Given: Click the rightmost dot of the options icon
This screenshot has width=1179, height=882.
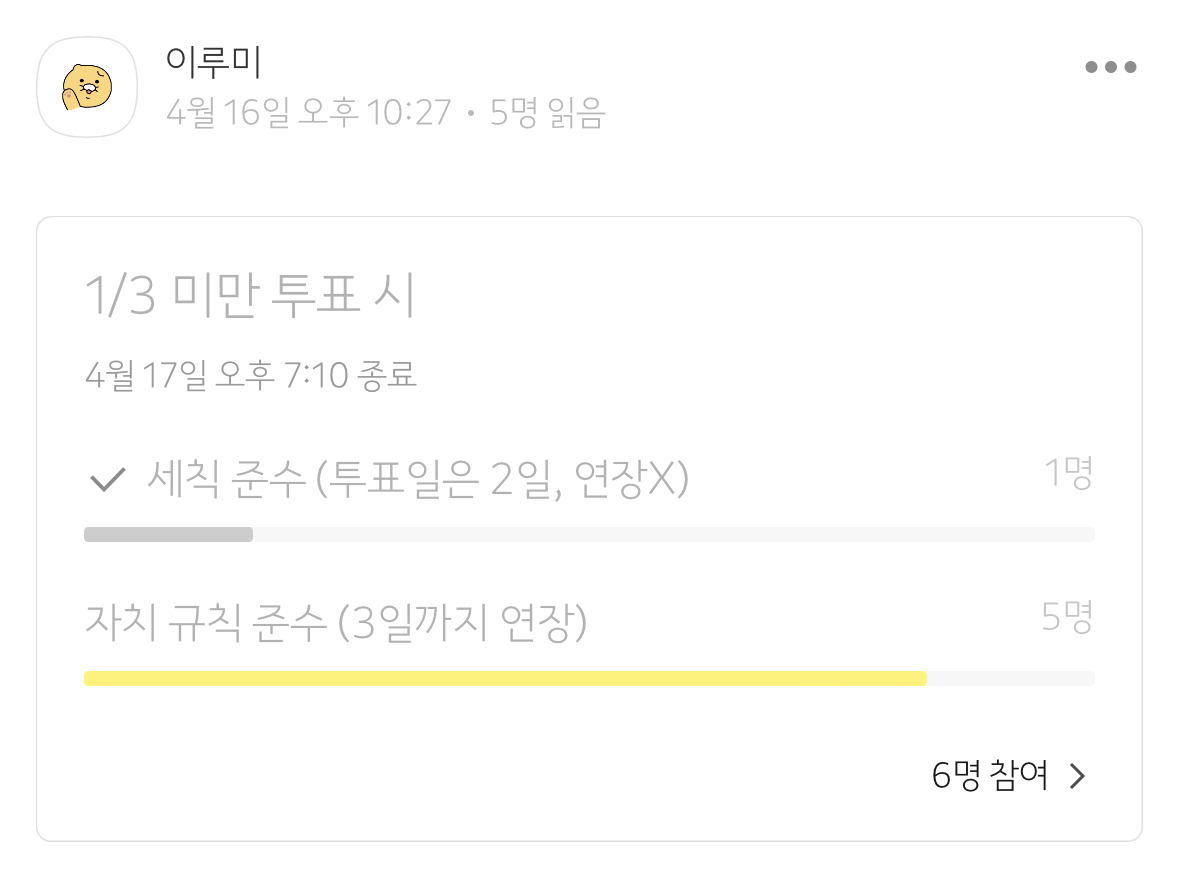Looking at the screenshot, I should 1131,67.
